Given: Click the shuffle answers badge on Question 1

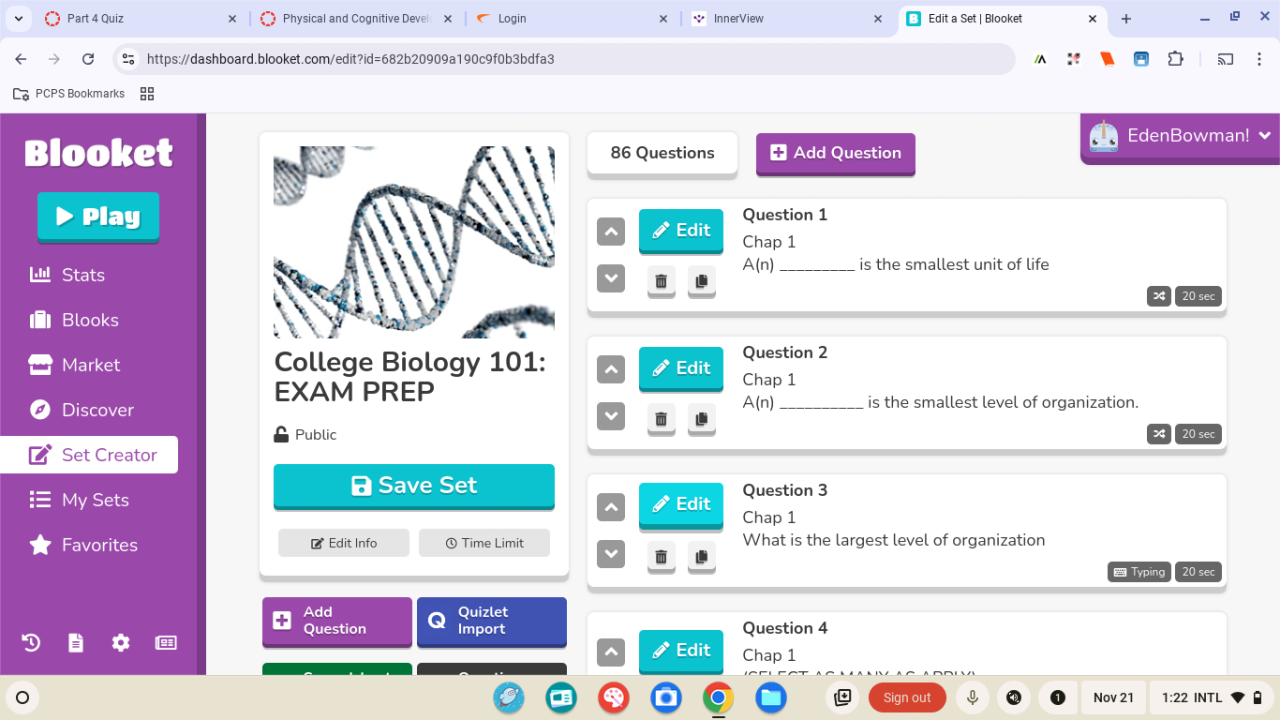Looking at the screenshot, I should (1159, 296).
